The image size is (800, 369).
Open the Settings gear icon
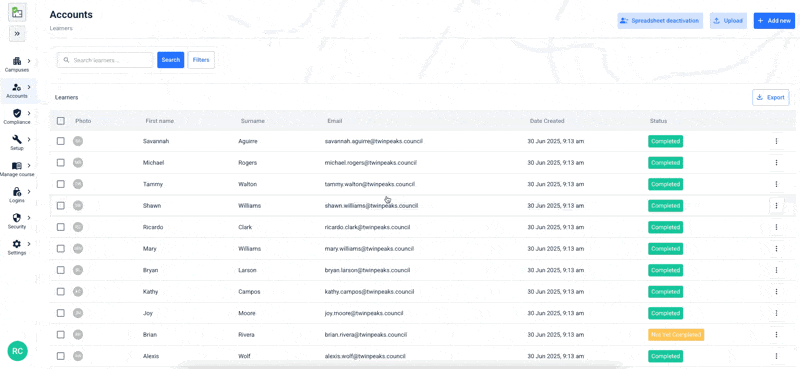(x=17, y=244)
